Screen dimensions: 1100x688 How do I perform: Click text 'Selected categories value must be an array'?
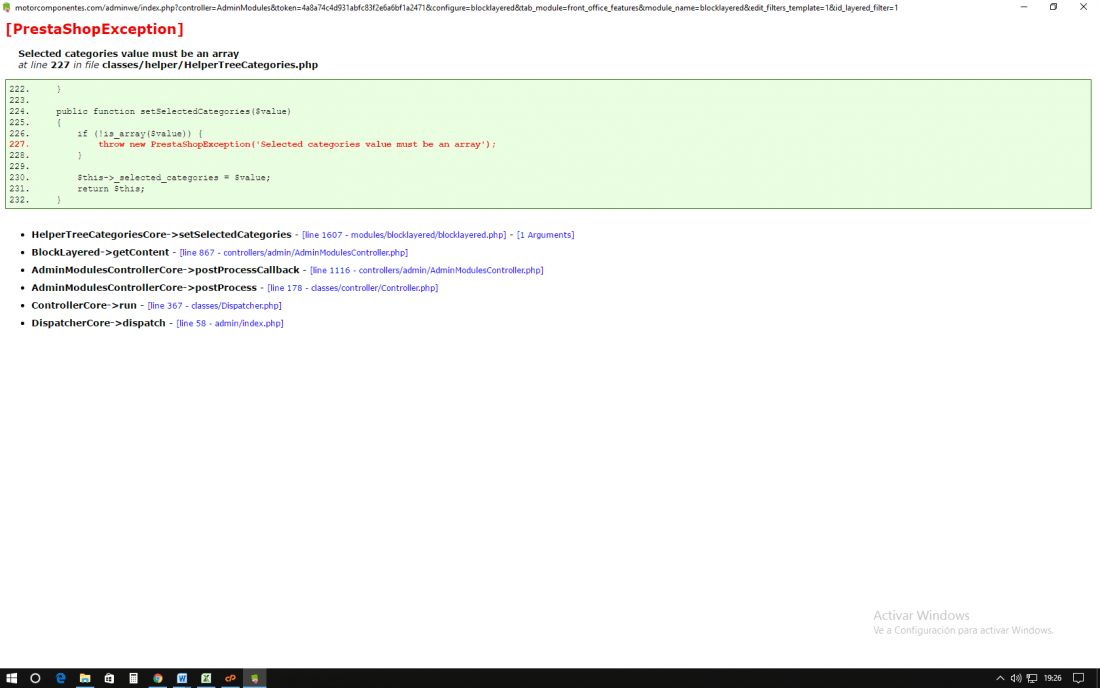click(x=128, y=53)
